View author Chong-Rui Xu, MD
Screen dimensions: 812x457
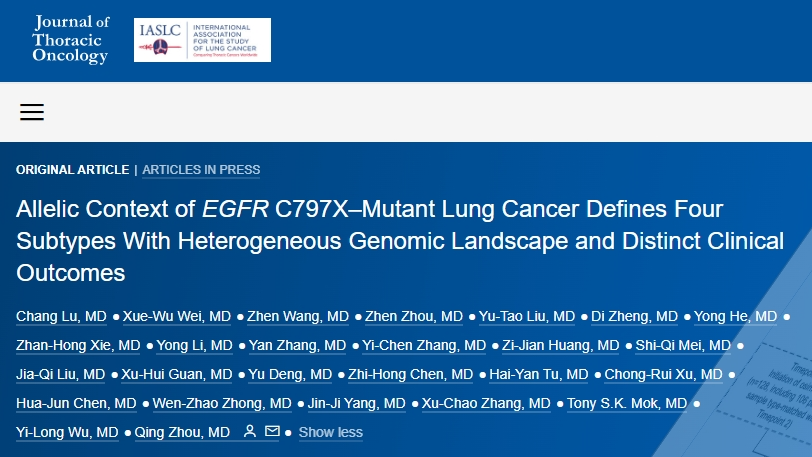(663, 374)
